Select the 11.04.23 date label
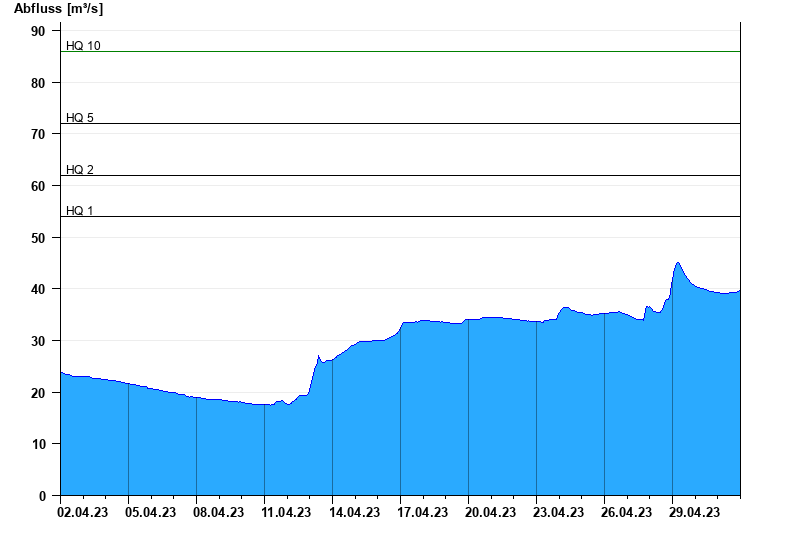 coord(286,512)
